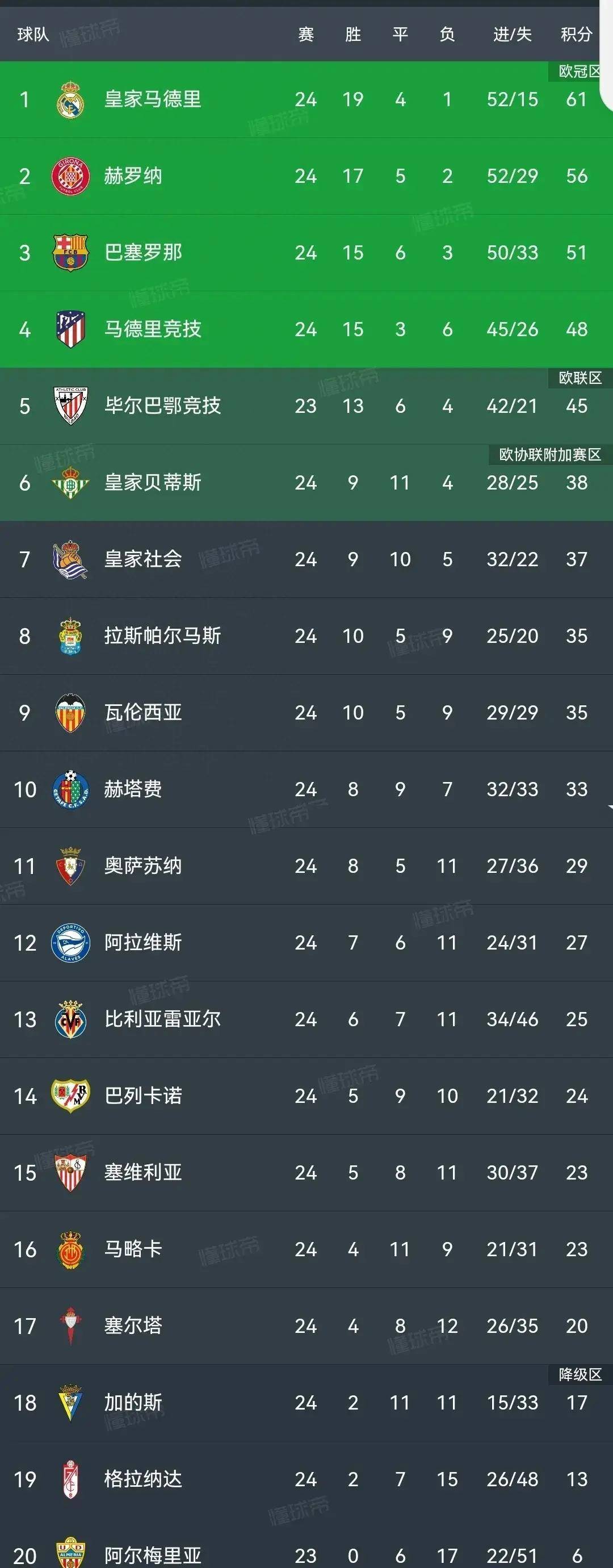Open team link 拉斯帕尔马斯

[162, 636]
